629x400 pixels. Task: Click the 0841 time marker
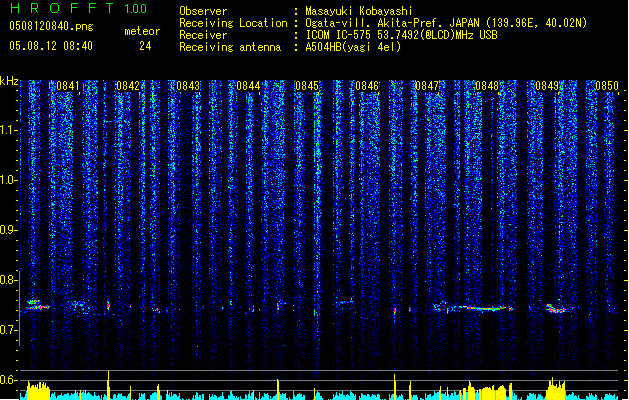click(x=68, y=86)
